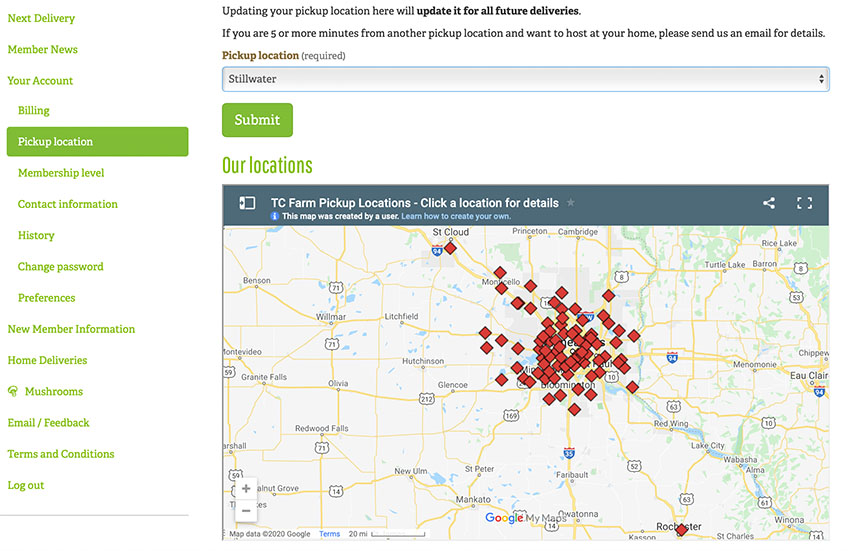The image size is (850, 551).
Task: Go to Contact information
Action: click(68, 204)
